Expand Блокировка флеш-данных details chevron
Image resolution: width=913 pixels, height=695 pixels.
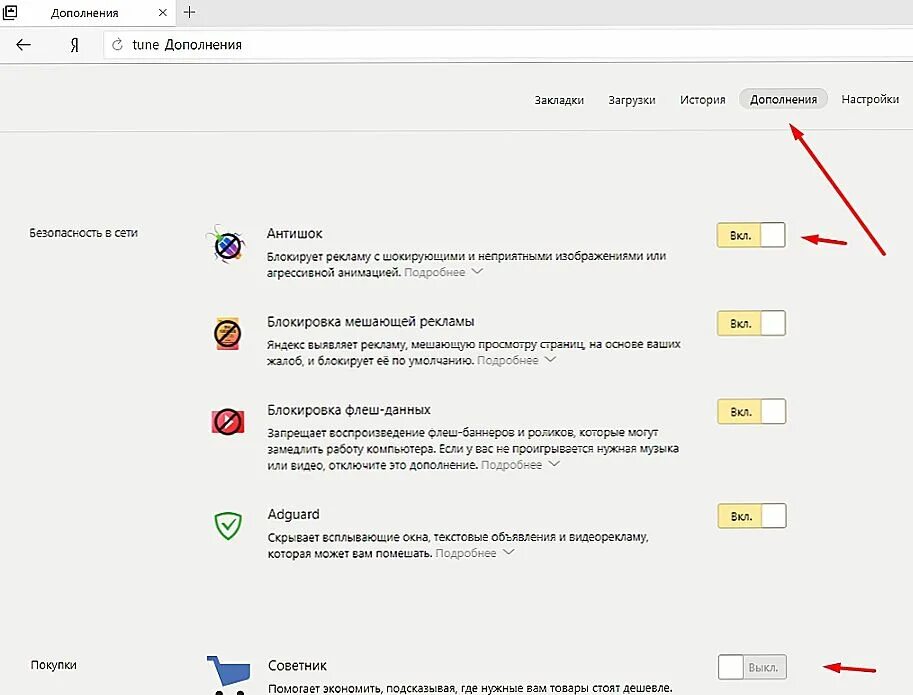click(x=554, y=464)
